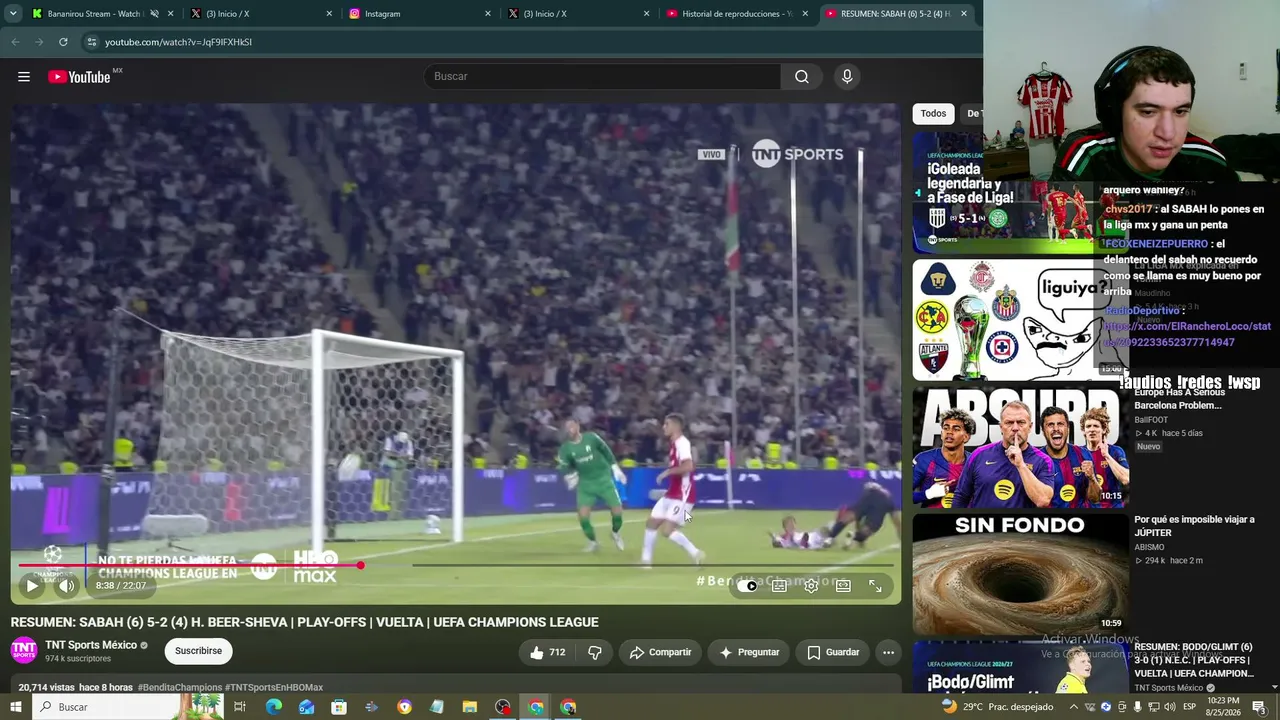Open the ABSURD Barcelona video thumbnail
1280x720 pixels.
point(1021,447)
